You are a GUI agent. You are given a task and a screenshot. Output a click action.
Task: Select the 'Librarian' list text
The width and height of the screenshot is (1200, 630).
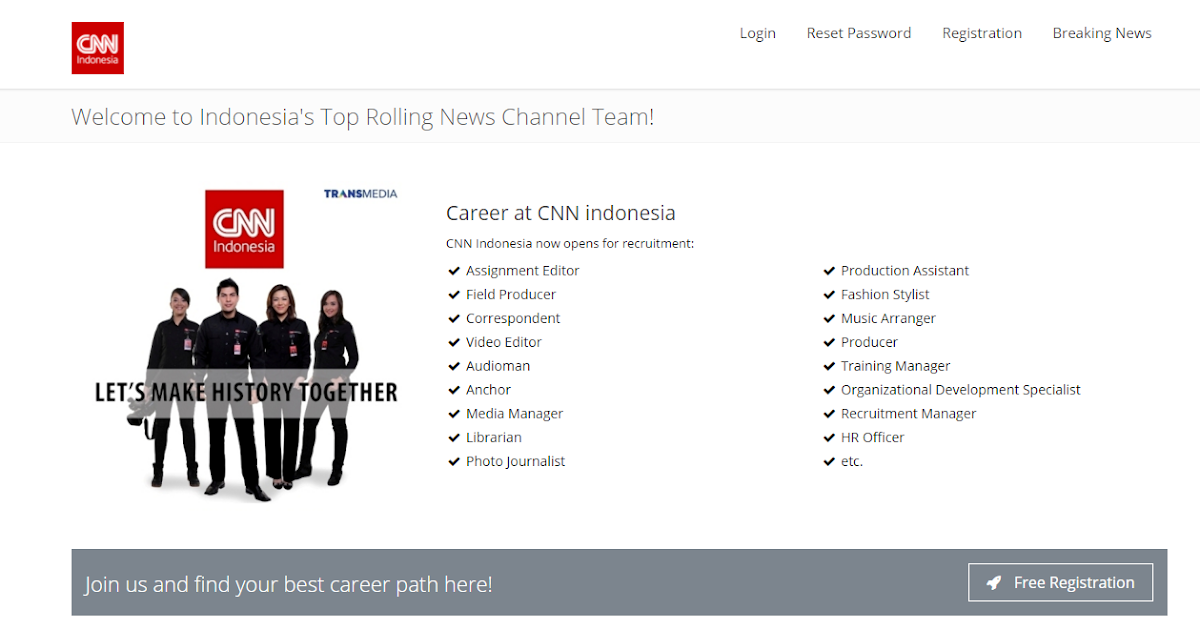coord(494,437)
